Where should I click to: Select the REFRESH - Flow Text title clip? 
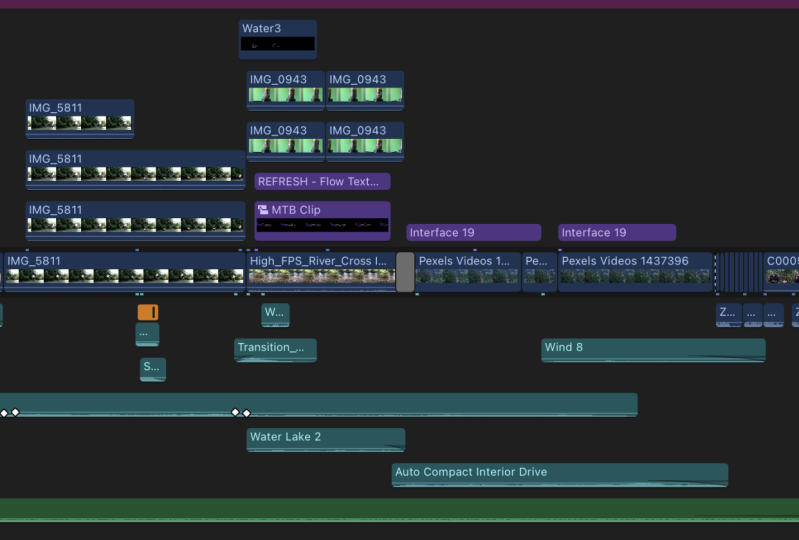323,181
